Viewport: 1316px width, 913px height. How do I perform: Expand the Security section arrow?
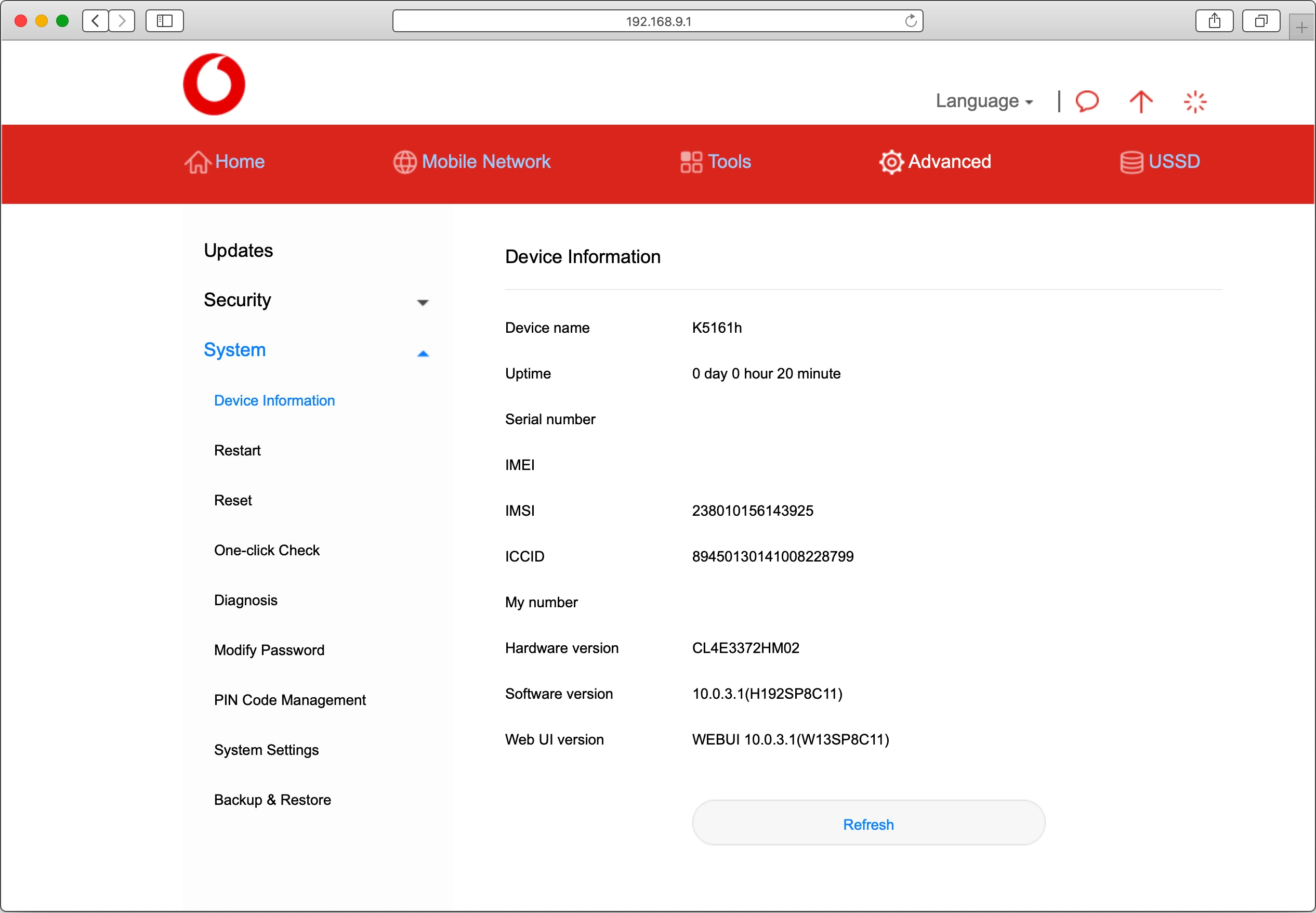[423, 302]
